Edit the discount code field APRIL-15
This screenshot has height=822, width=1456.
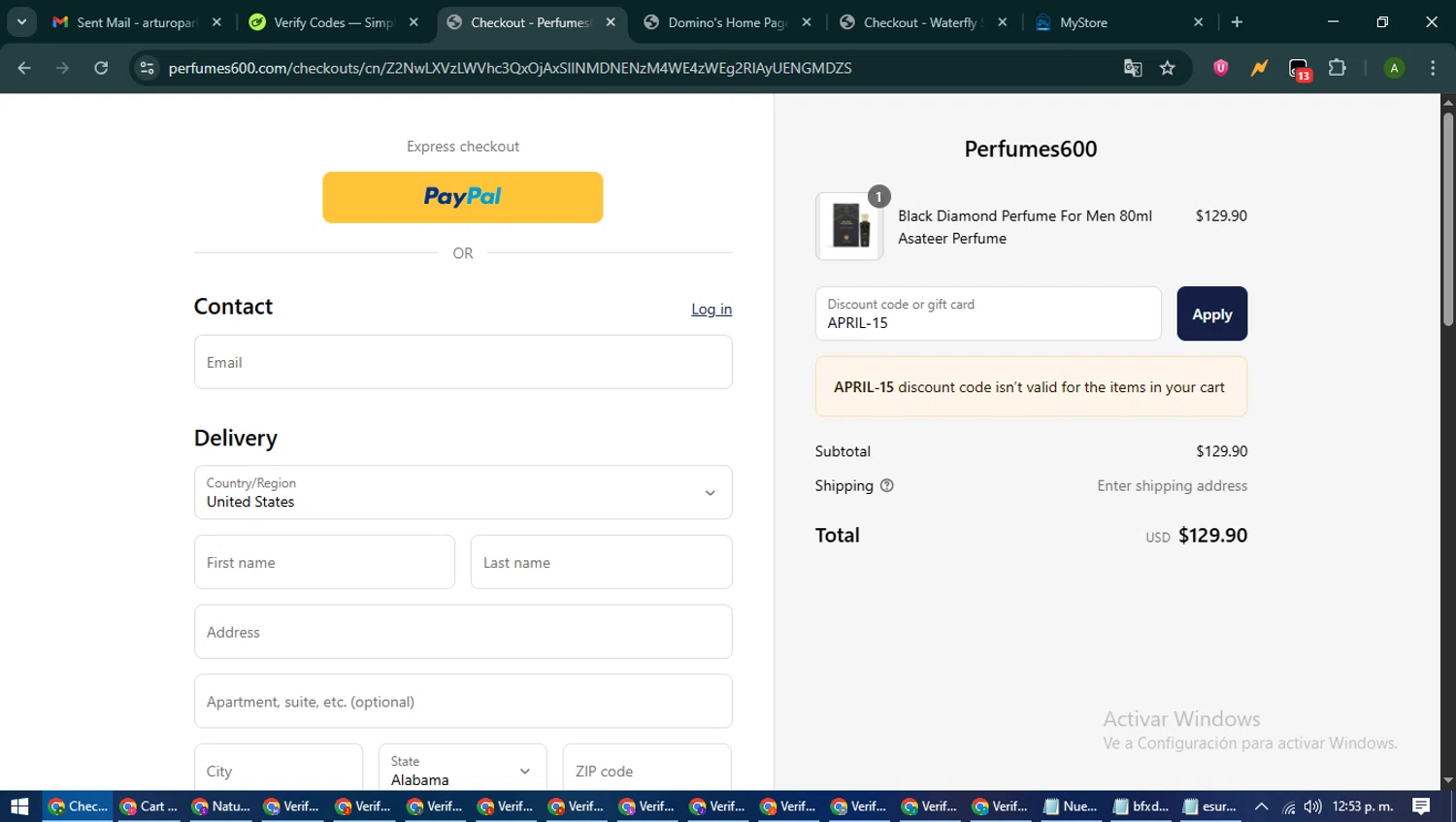coord(988,313)
